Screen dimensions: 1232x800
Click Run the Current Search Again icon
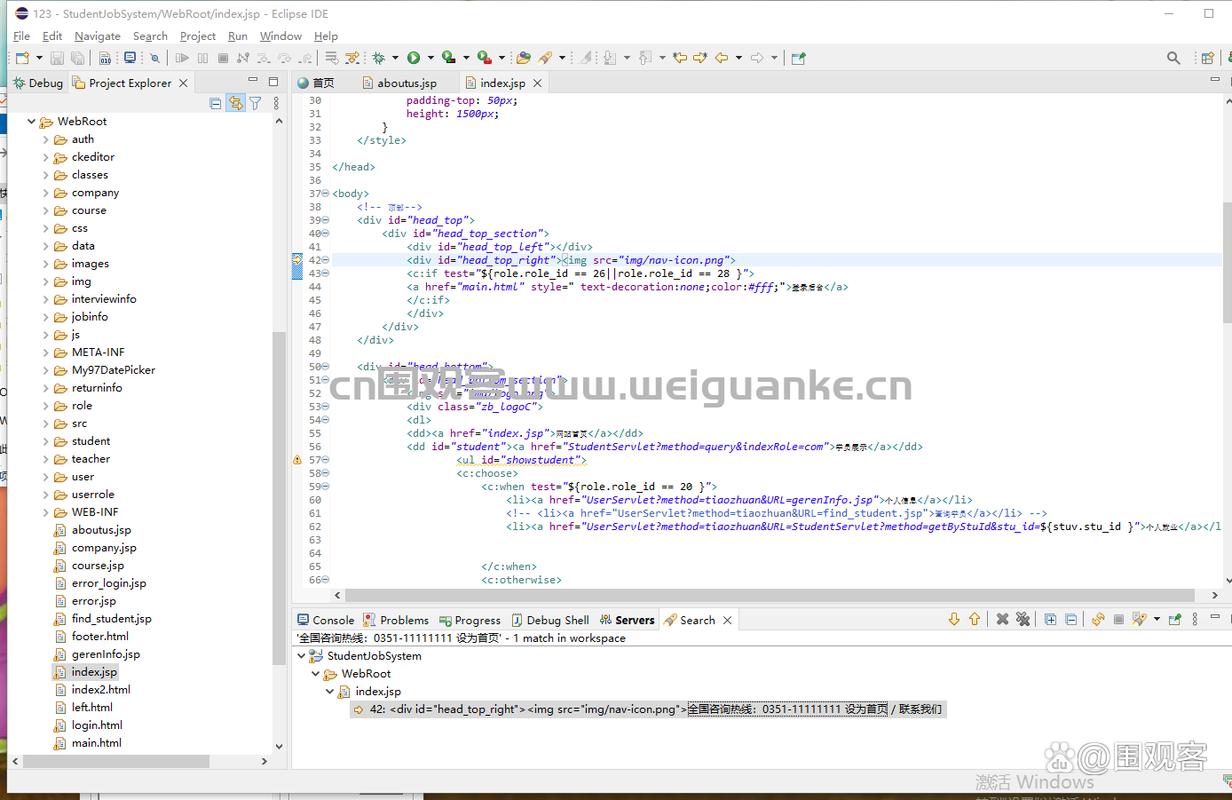pyautogui.click(x=1097, y=619)
